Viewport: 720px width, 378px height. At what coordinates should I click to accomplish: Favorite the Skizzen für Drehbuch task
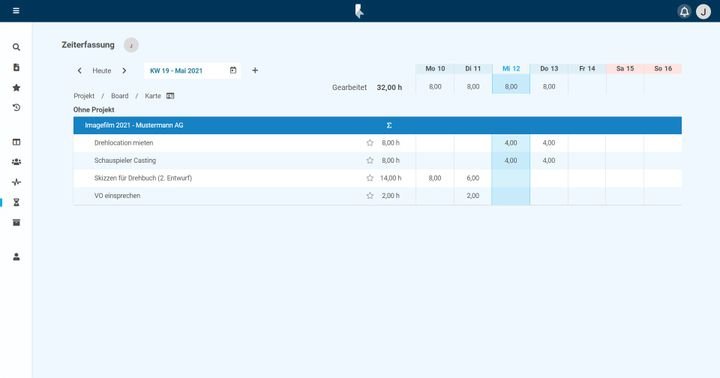click(370, 178)
